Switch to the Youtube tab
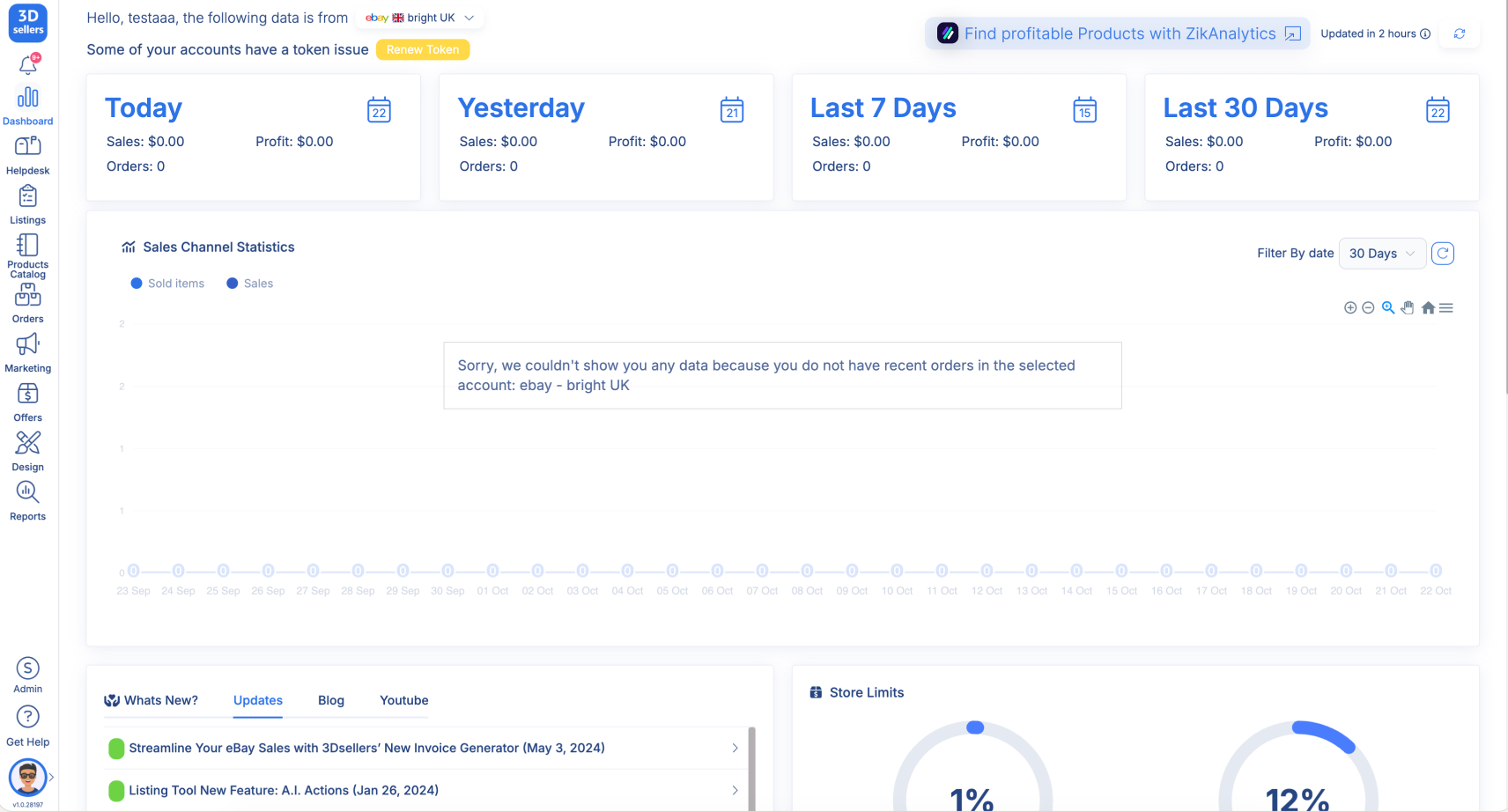Viewport: 1508px width, 812px height. click(x=404, y=700)
